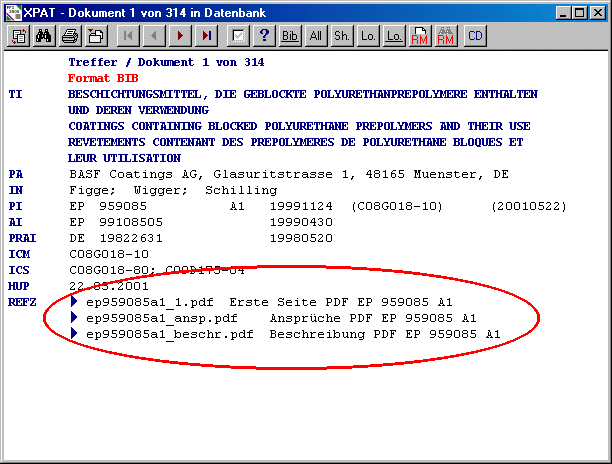
Task: Click the Sh. format button
Action: click(342, 36)
